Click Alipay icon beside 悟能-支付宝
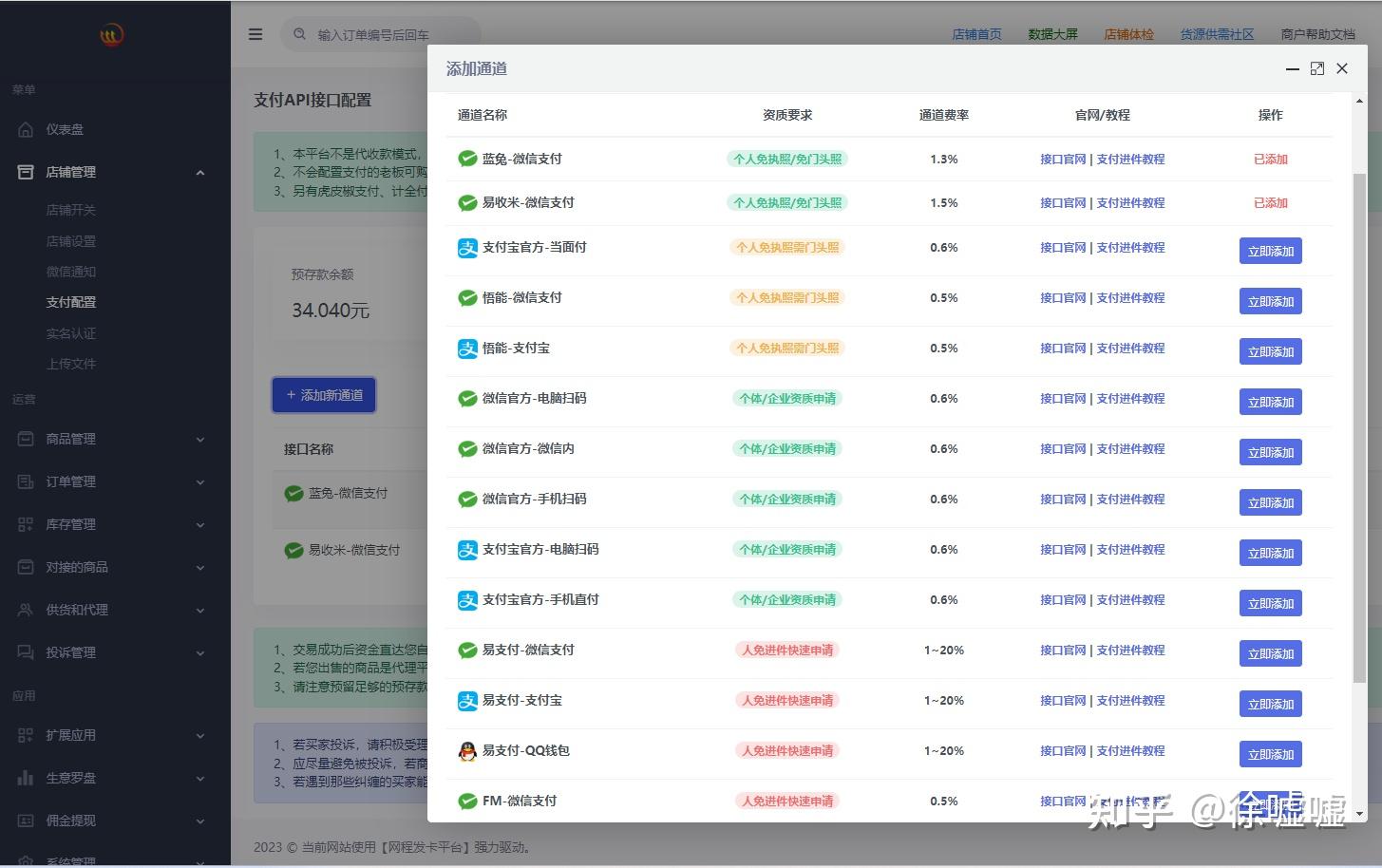1382x868 pixels. (x=467, y=349)
